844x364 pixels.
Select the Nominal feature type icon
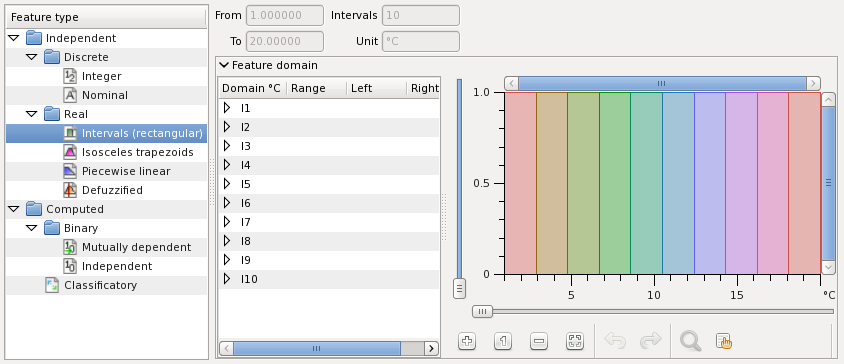coord(70,95)
